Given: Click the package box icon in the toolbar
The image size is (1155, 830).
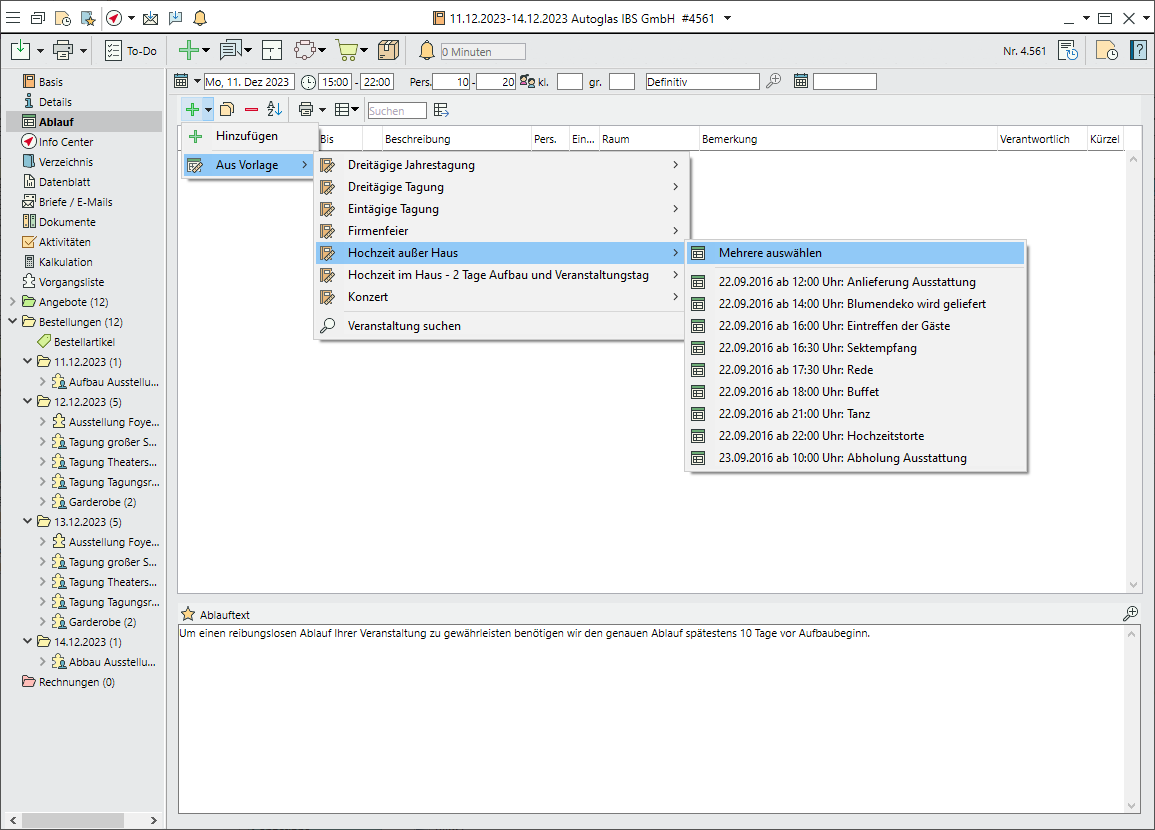Looking at the screenshot, I should click(389, 50).
